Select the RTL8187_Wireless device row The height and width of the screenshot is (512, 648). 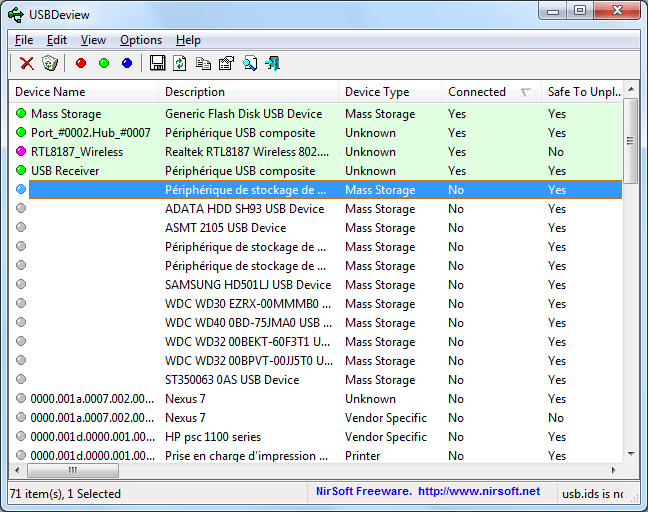tap(77, 152)
